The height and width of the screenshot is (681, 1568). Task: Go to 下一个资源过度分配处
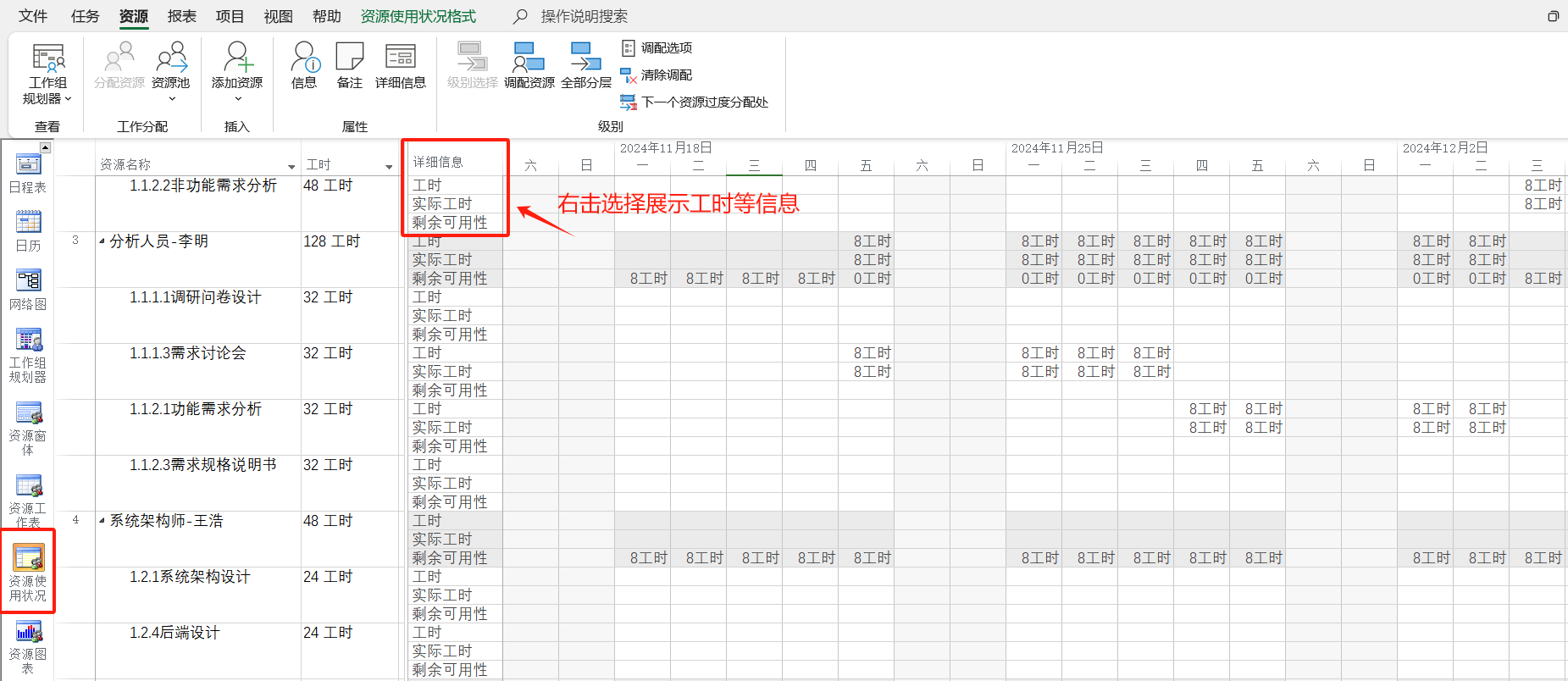coord(695,102)
